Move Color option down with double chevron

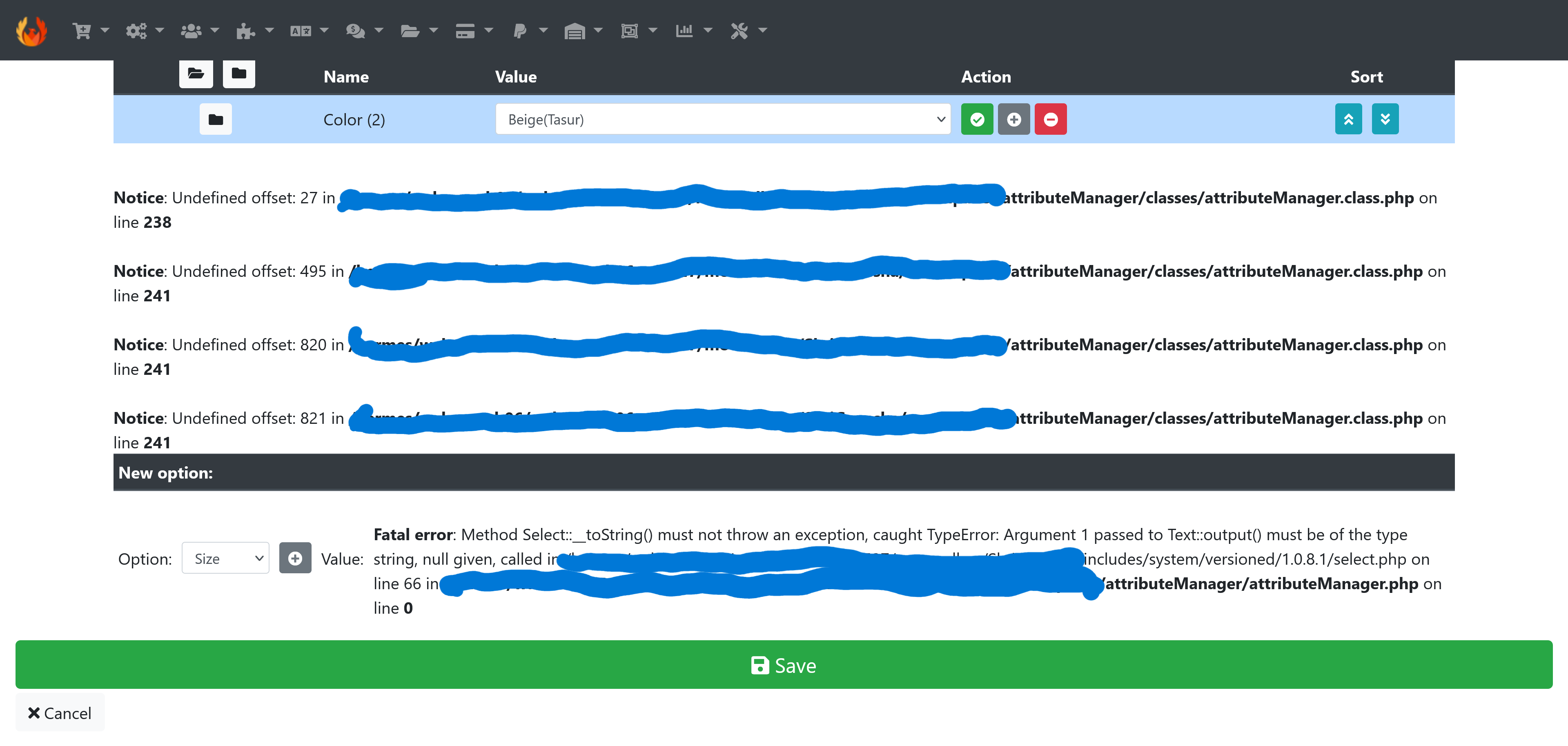point(1385,119)
